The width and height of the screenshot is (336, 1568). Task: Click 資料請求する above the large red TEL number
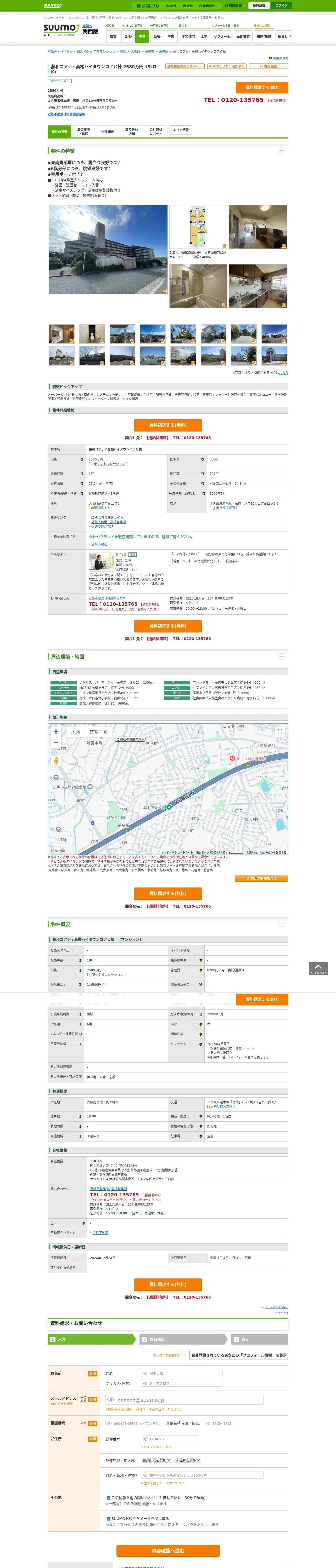coord(262,88)
